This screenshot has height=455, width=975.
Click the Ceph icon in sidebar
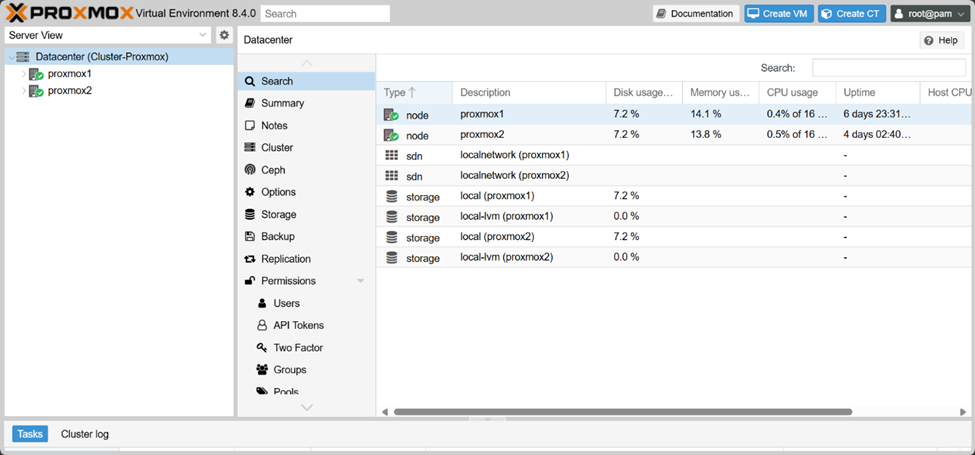coord(250,170)
